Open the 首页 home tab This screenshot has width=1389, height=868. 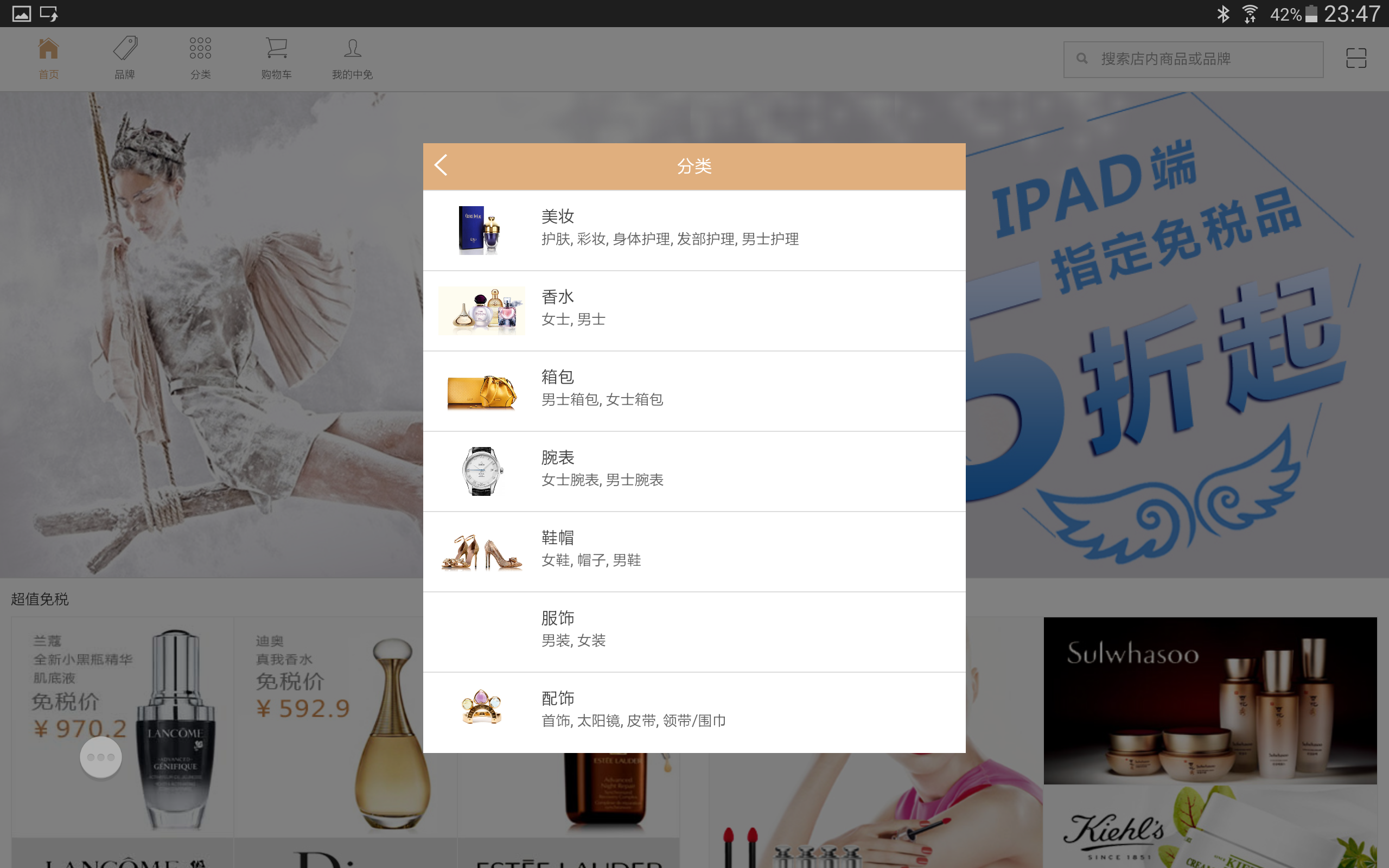click(48, 59)
